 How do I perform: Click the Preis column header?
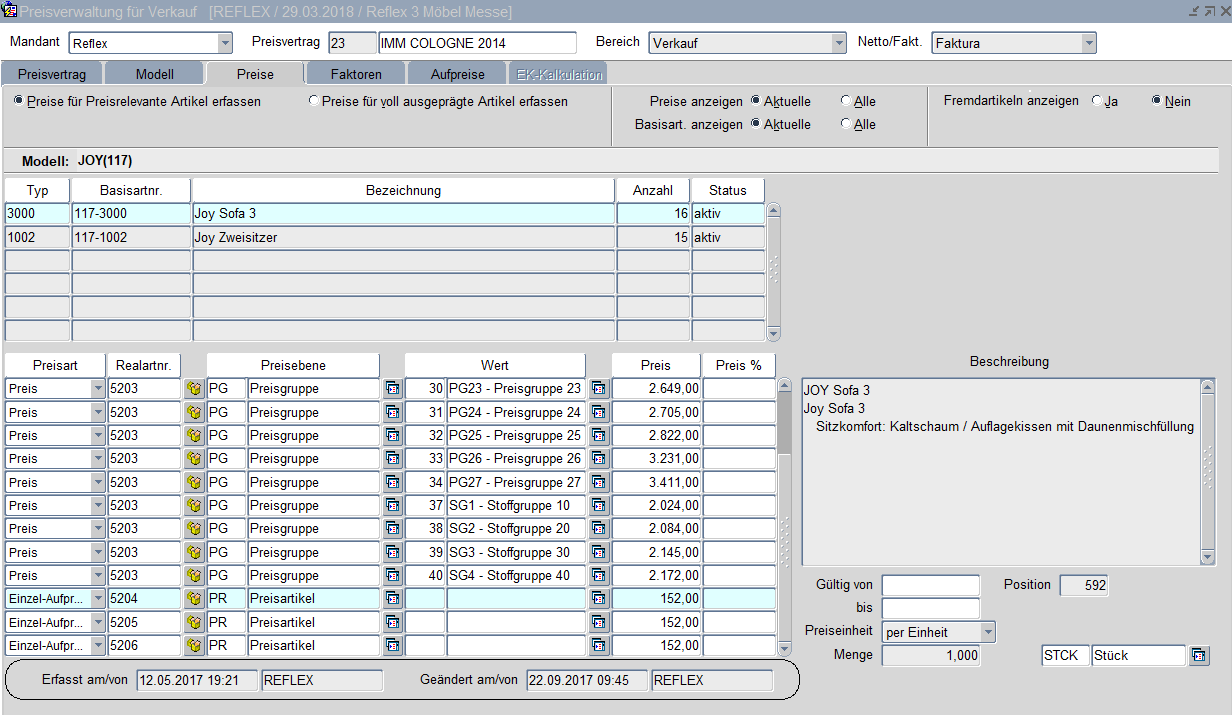pos(655,365)
